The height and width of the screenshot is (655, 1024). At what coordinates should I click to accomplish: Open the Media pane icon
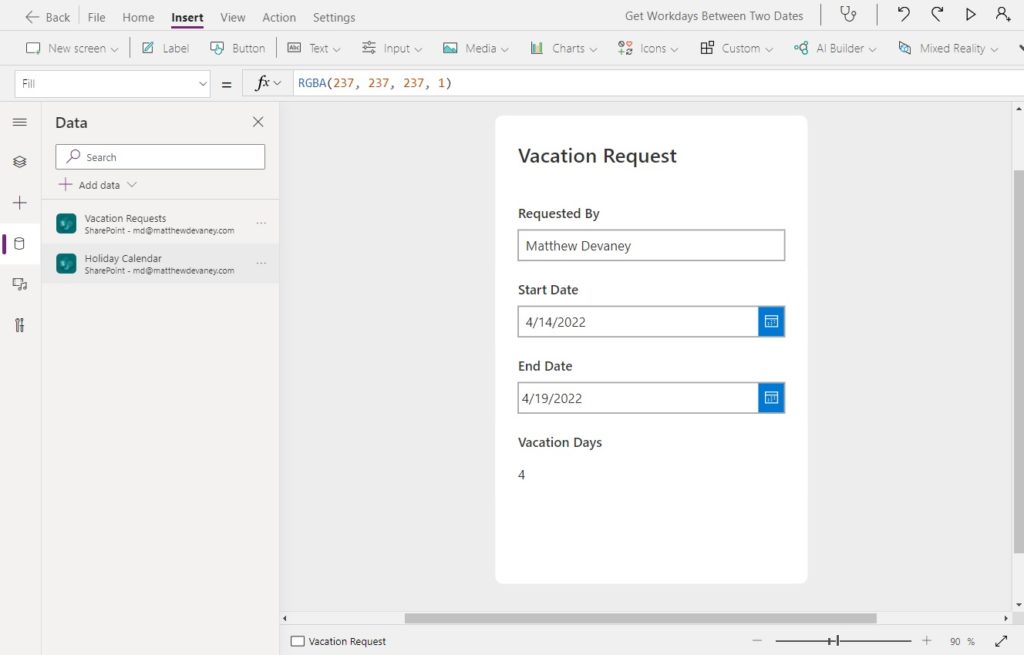point(20,284)
